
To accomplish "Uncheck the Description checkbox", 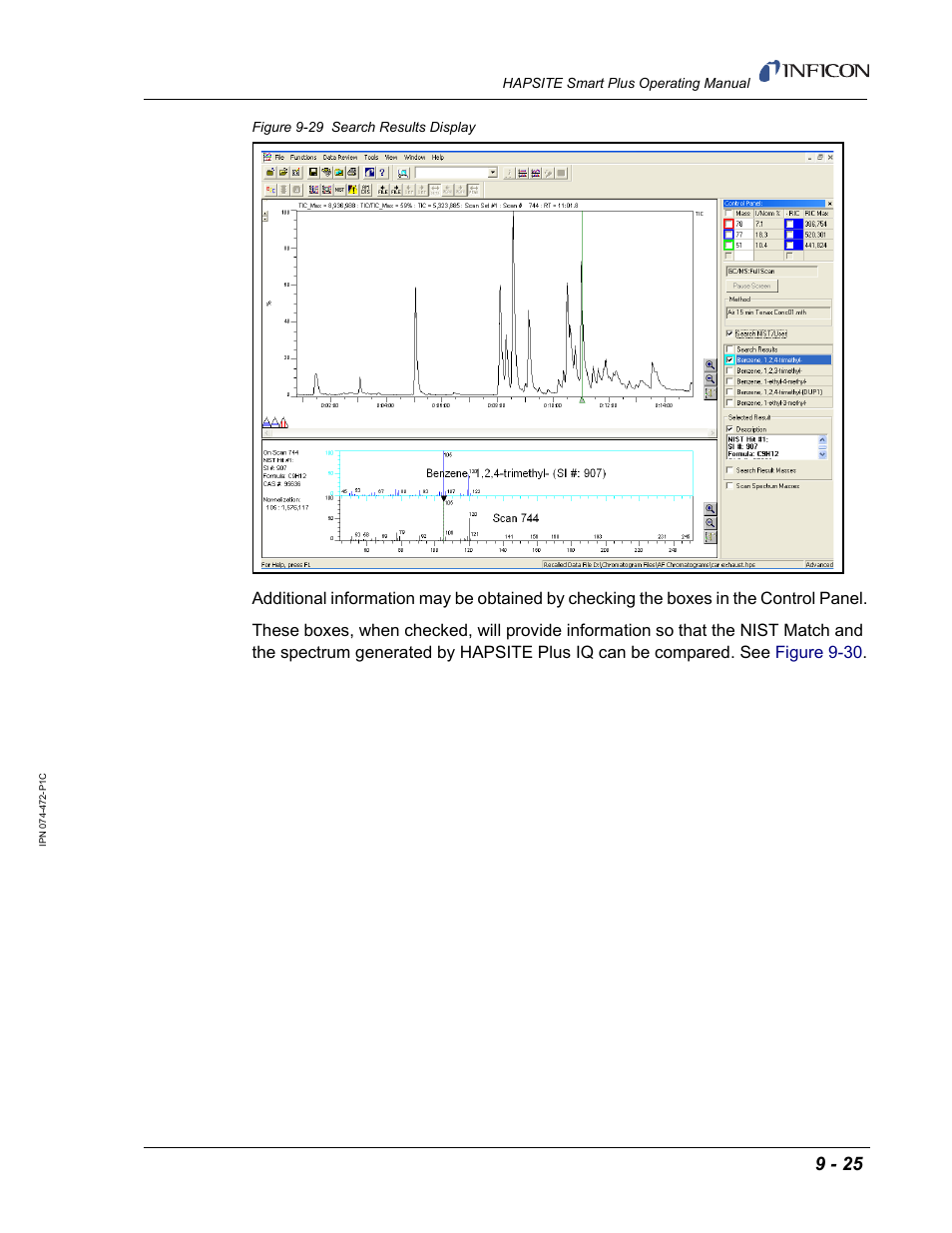I will pyautogui.click(x=729, y=429).
